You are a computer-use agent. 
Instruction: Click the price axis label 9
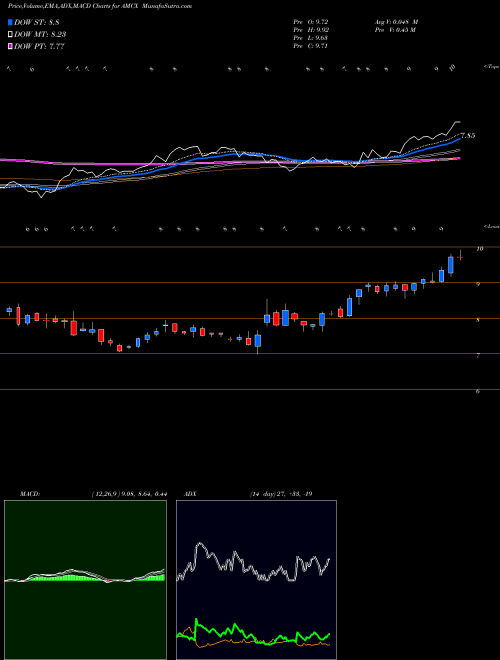point(478,285)
